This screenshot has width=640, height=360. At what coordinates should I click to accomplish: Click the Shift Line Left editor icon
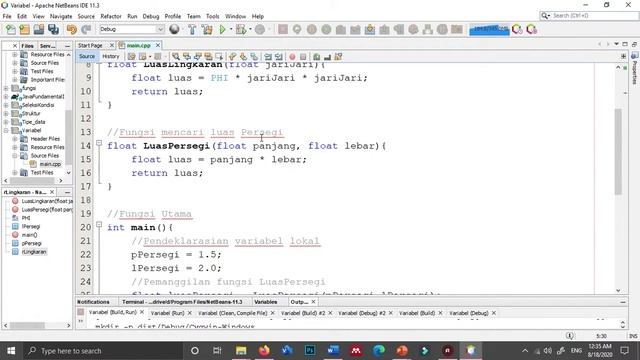(x=268, y=56)
